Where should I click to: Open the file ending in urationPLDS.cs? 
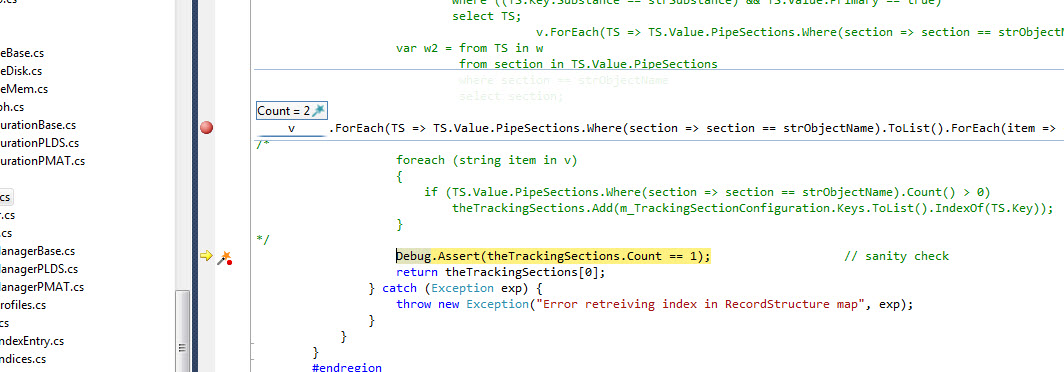(39, 143)
